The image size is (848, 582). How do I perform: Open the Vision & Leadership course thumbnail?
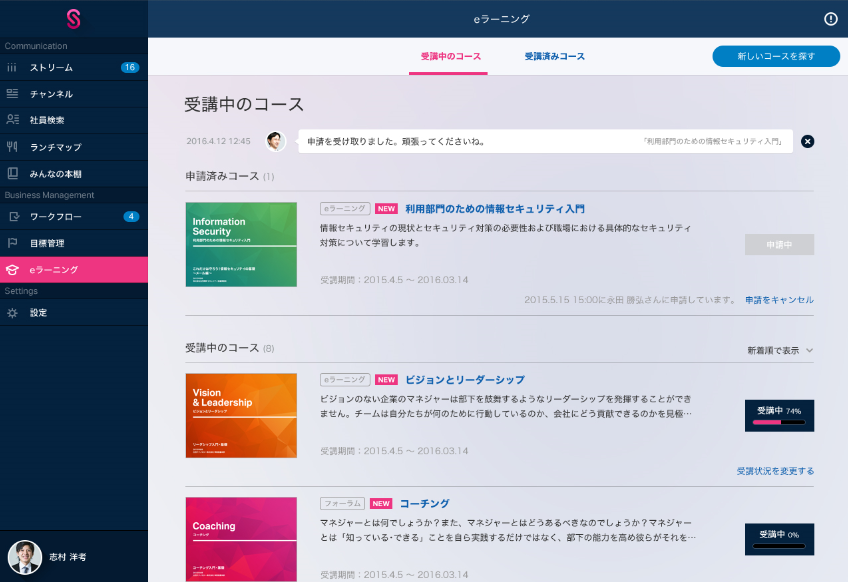click(x=241, y=416)
